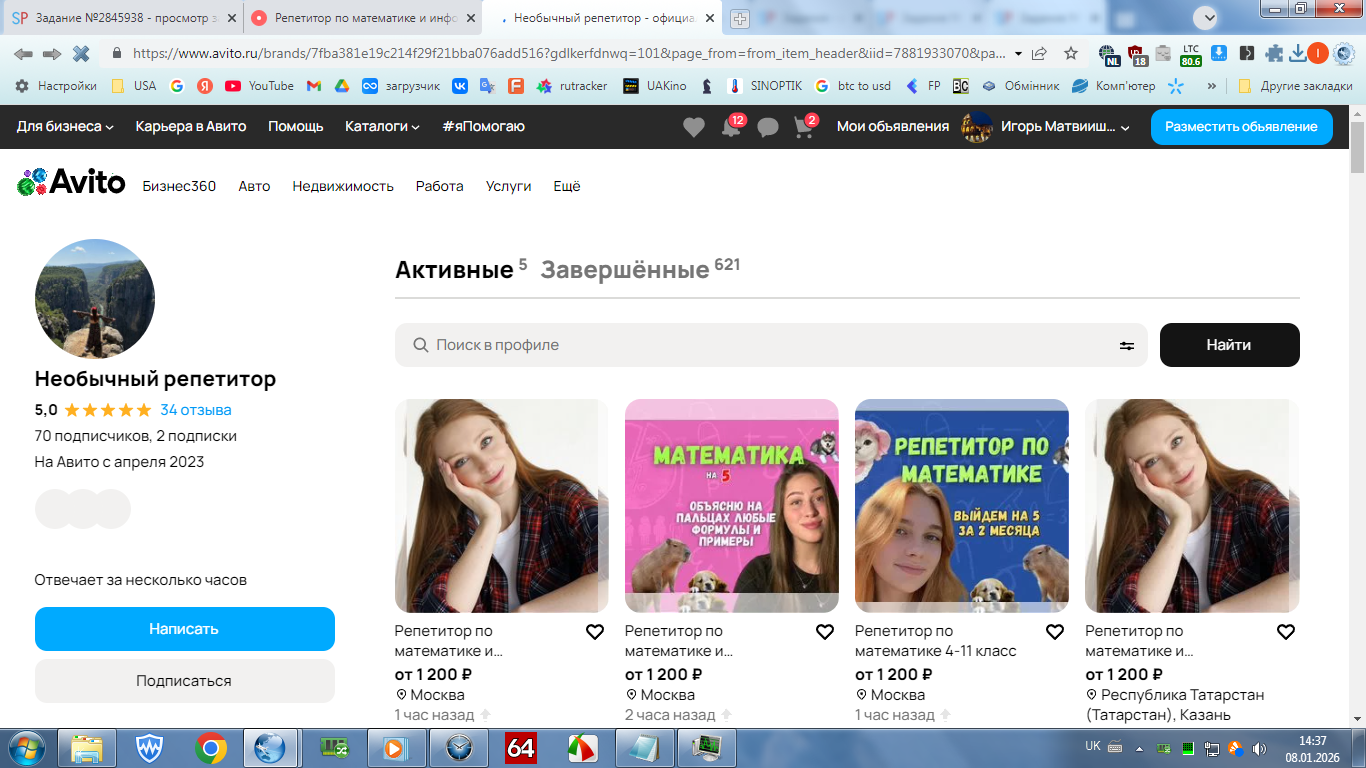Open the messages speech bubble icon
This screenshot has height=768, width=1366.
tap(768, 127)
